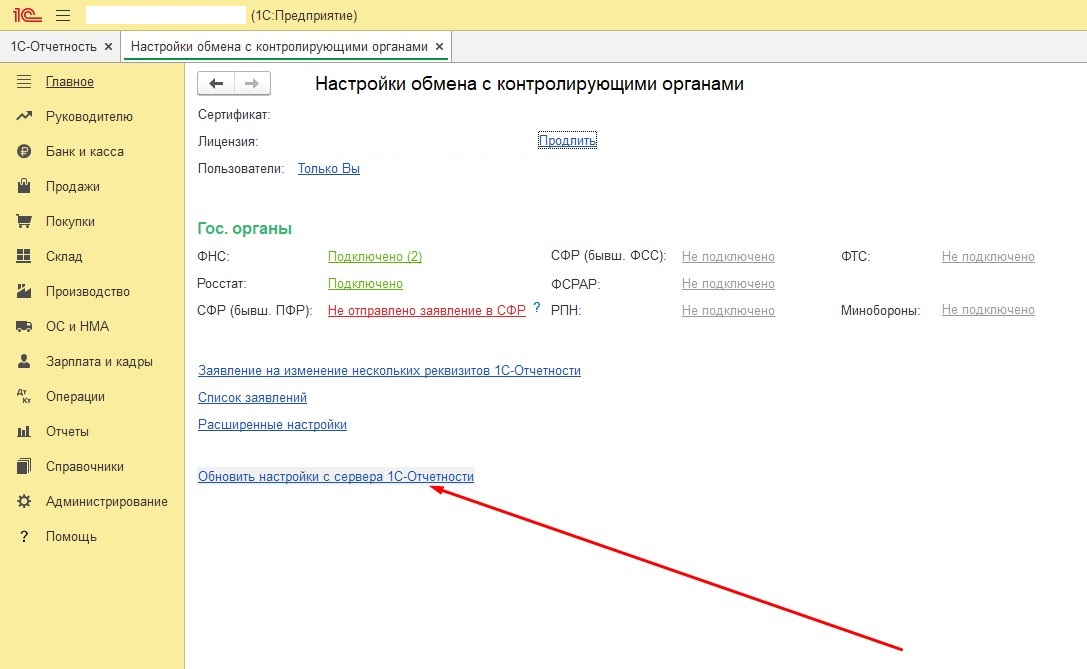Close the Настройки обмена tab
Screen dimensions: 1087x669
pos(440,46)
